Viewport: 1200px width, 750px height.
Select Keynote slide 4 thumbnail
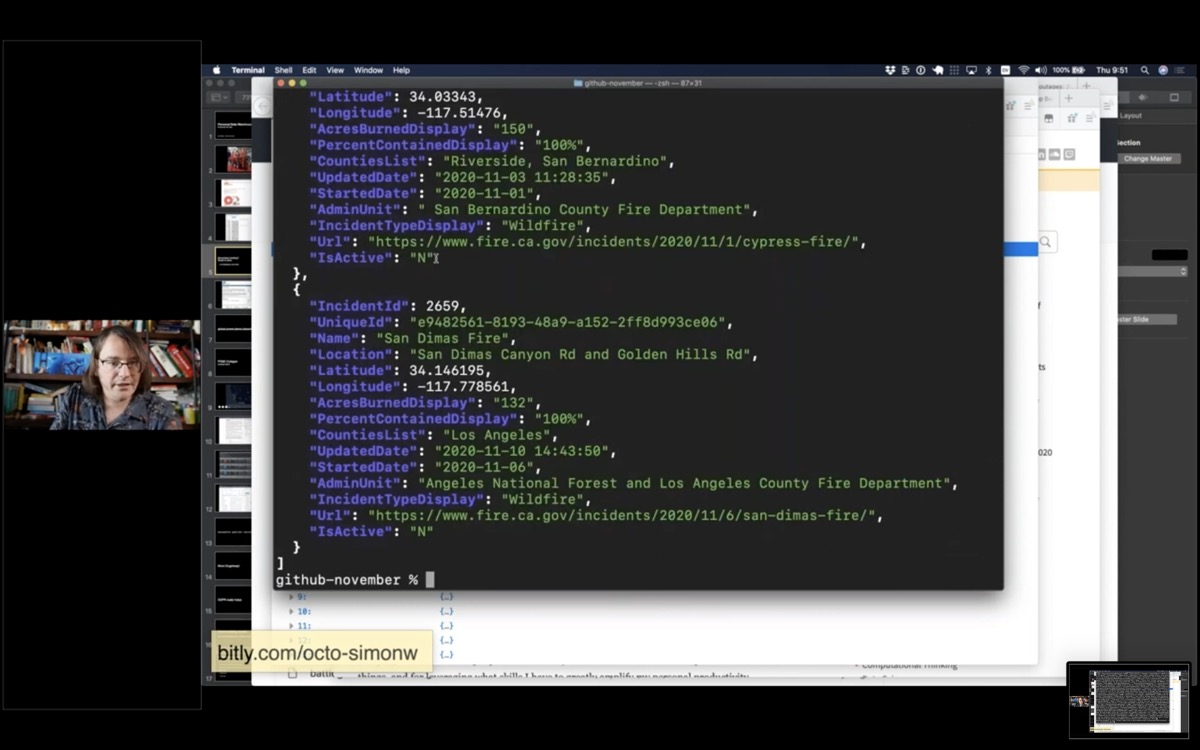coord(233,227)
